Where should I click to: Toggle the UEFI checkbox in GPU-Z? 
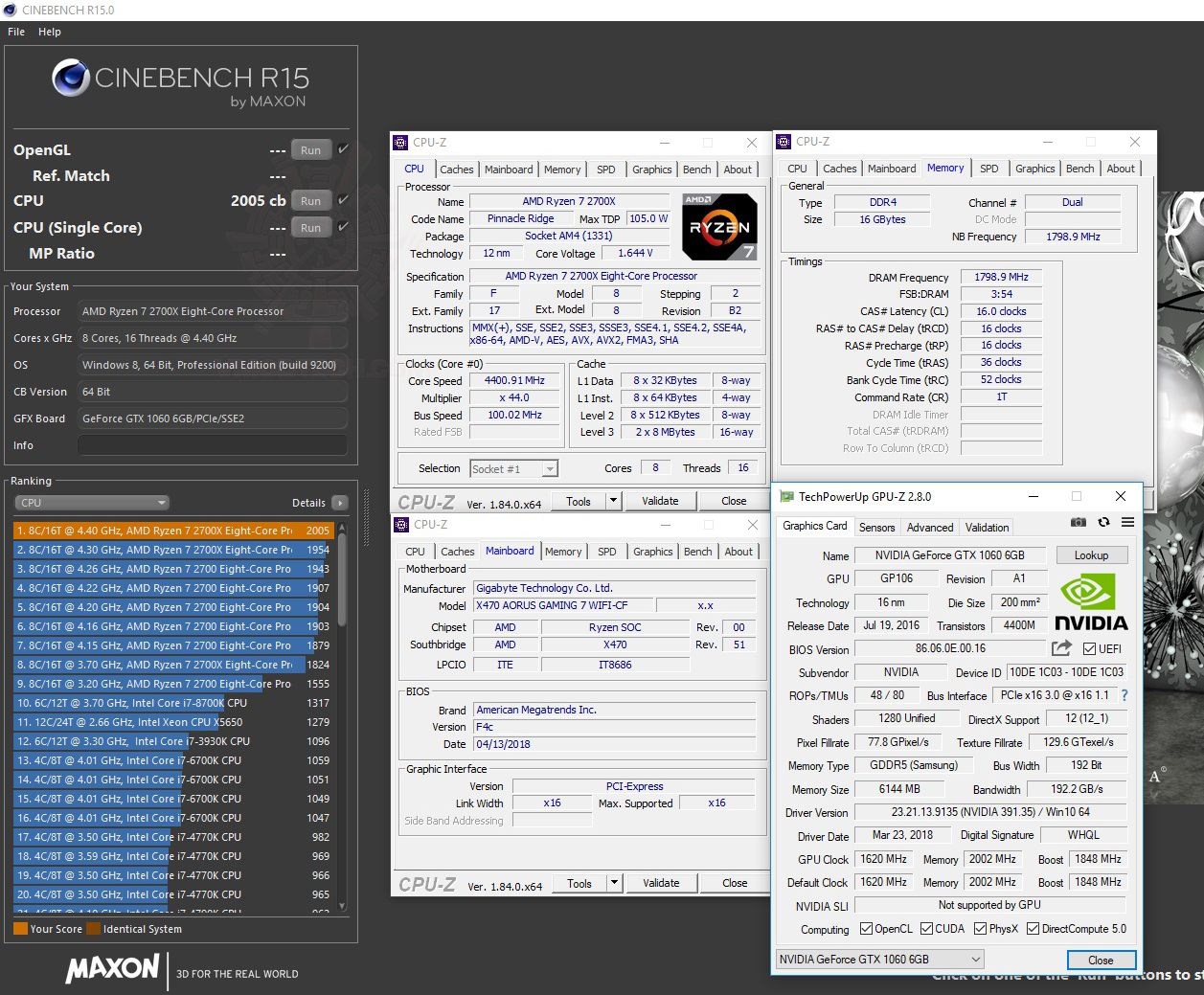tap(1089, 648)
